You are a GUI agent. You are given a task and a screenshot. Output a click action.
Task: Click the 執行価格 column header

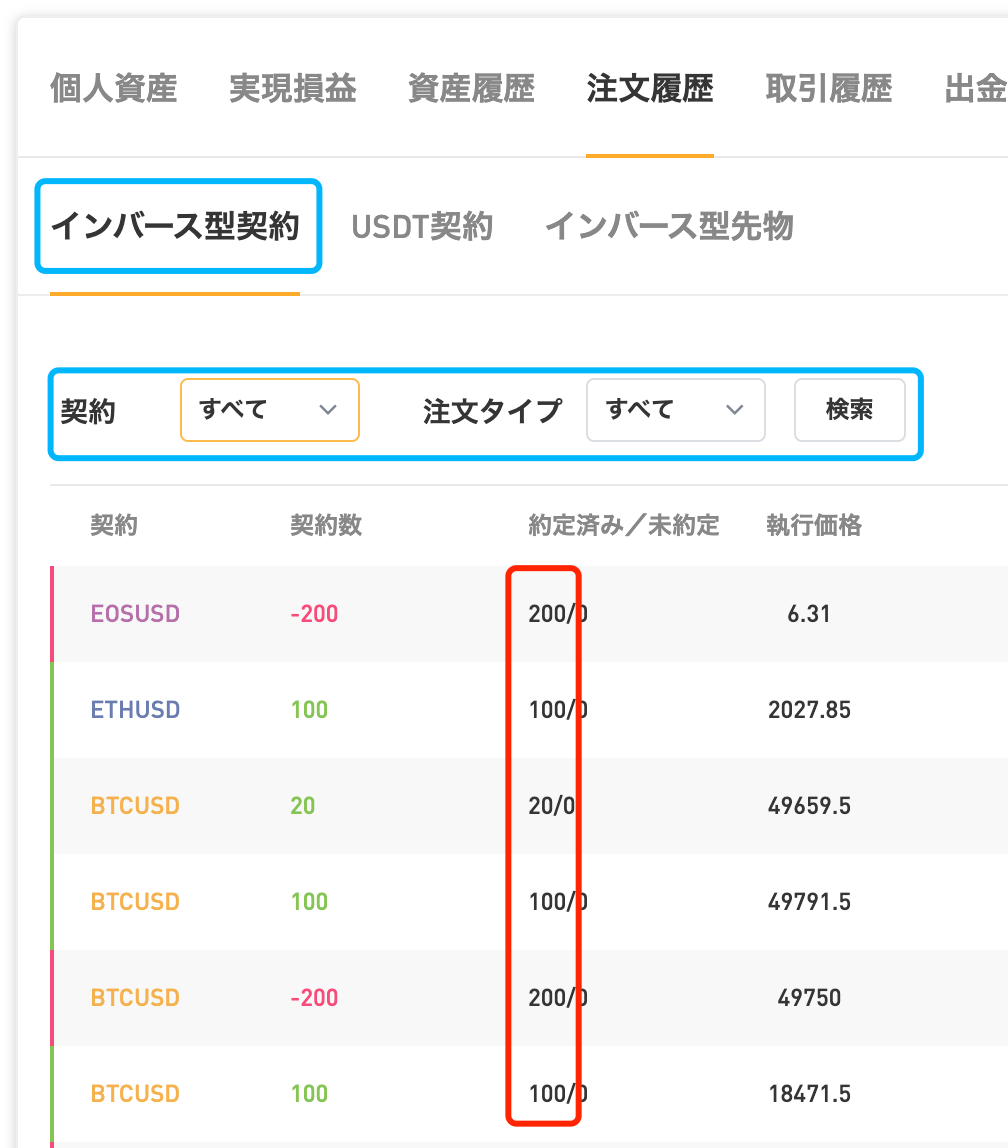814,525
